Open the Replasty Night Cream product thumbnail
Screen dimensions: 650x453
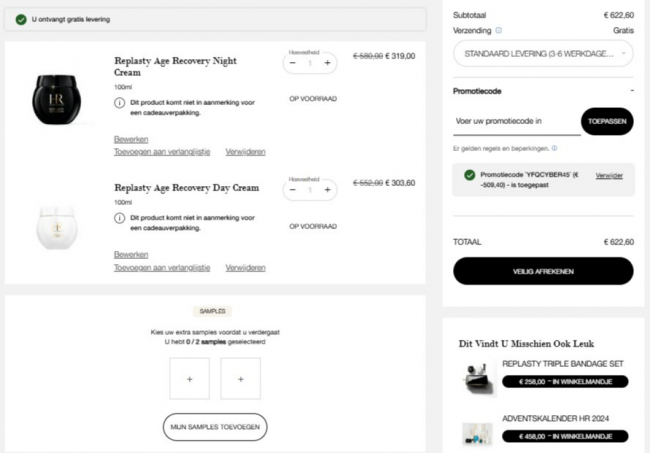click(57, 99)
